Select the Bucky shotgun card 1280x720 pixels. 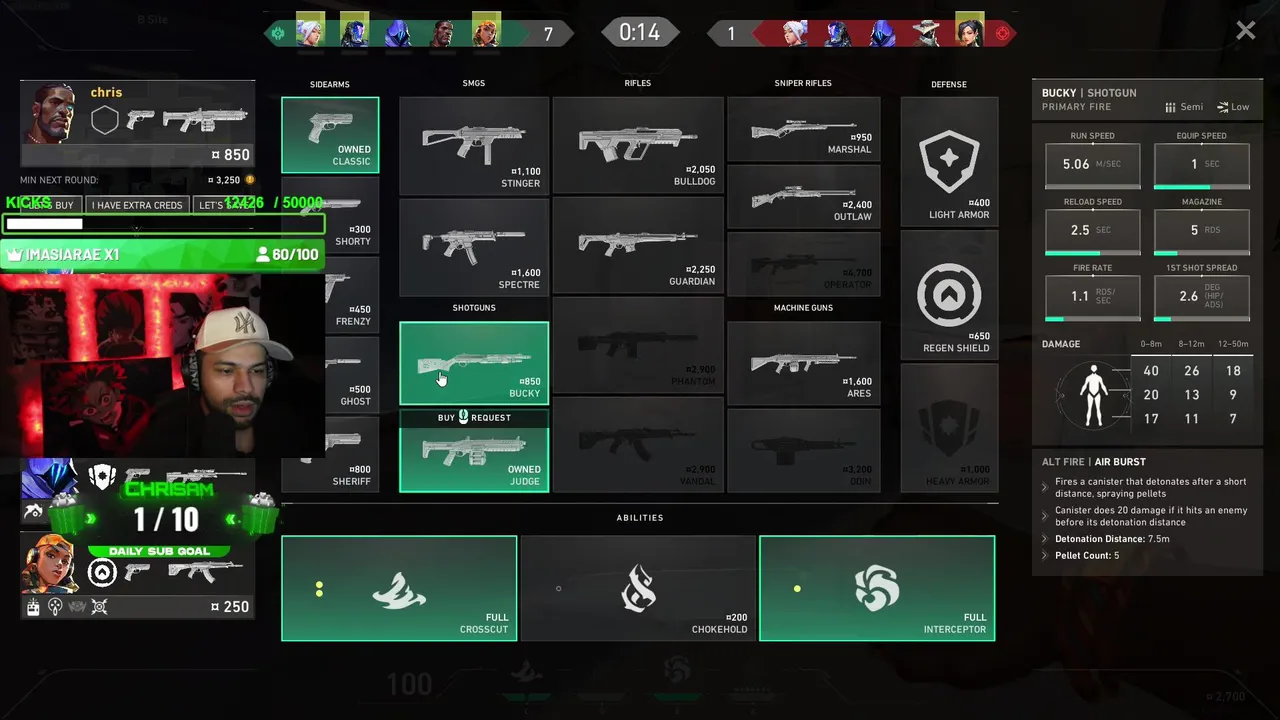[474, 363]
